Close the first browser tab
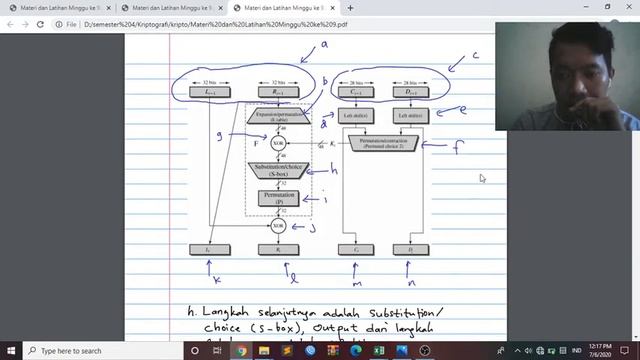640x360 pixels. coord(109,8)
